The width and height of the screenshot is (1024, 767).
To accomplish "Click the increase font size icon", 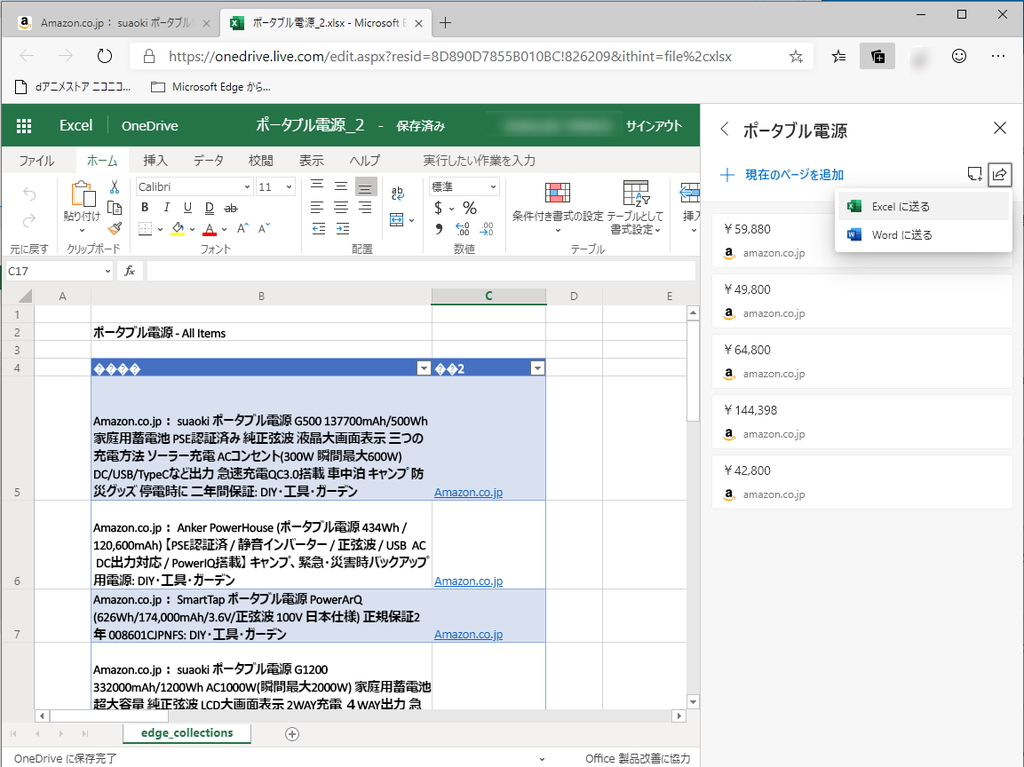I will click(x=241, y=227).
